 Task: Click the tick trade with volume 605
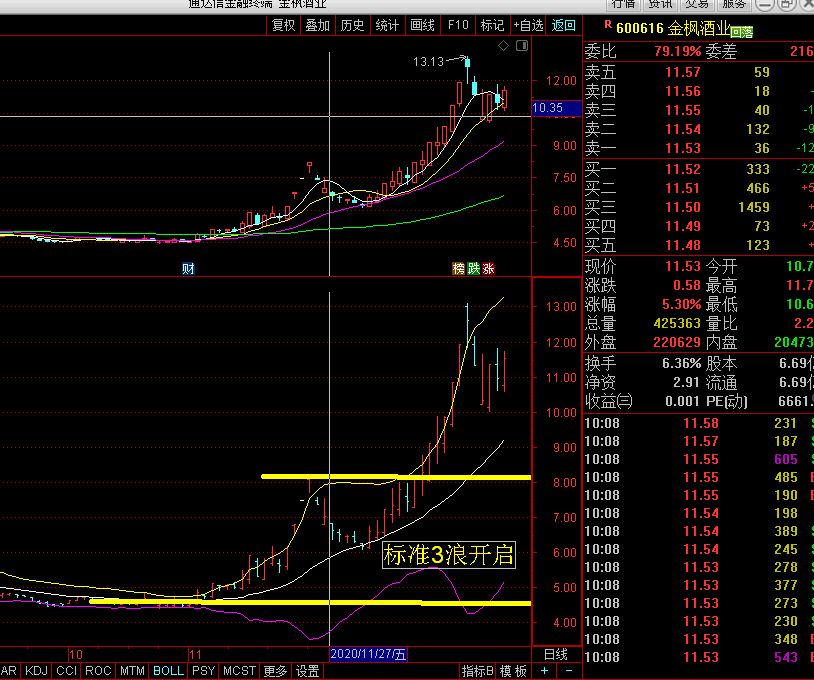point(785,459)
